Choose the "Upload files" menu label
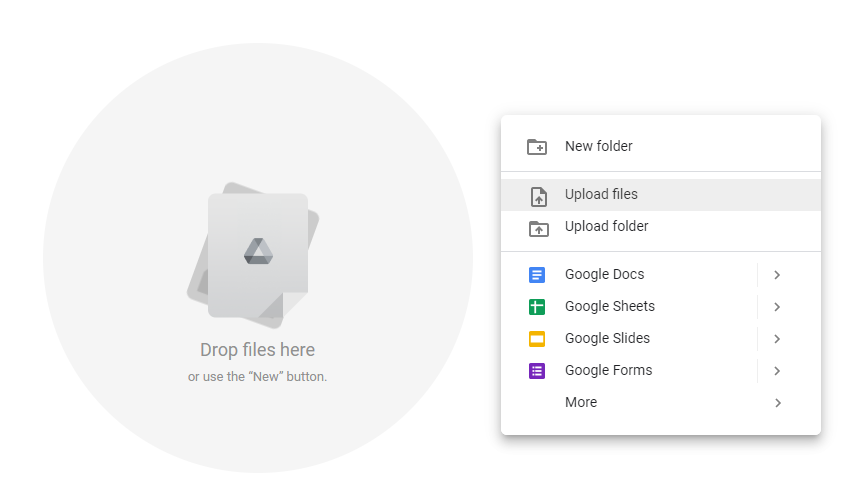The height and width of the screenshot is (503, 852). click(601, 194)
